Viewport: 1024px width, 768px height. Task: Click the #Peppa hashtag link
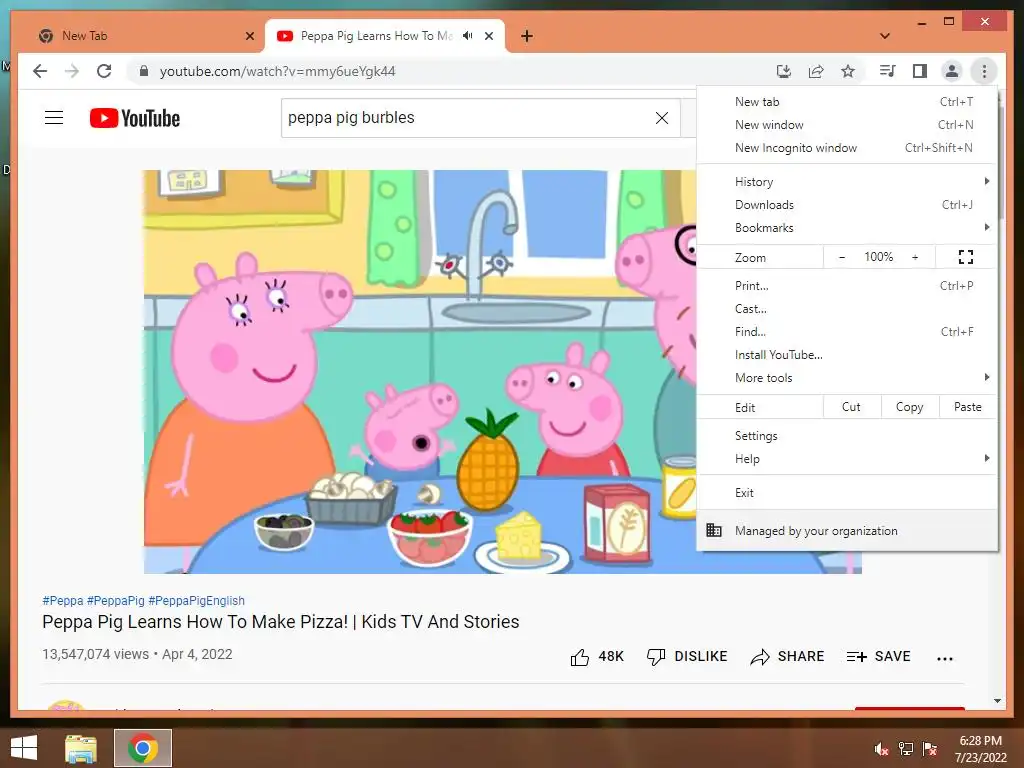pos(63,600)
